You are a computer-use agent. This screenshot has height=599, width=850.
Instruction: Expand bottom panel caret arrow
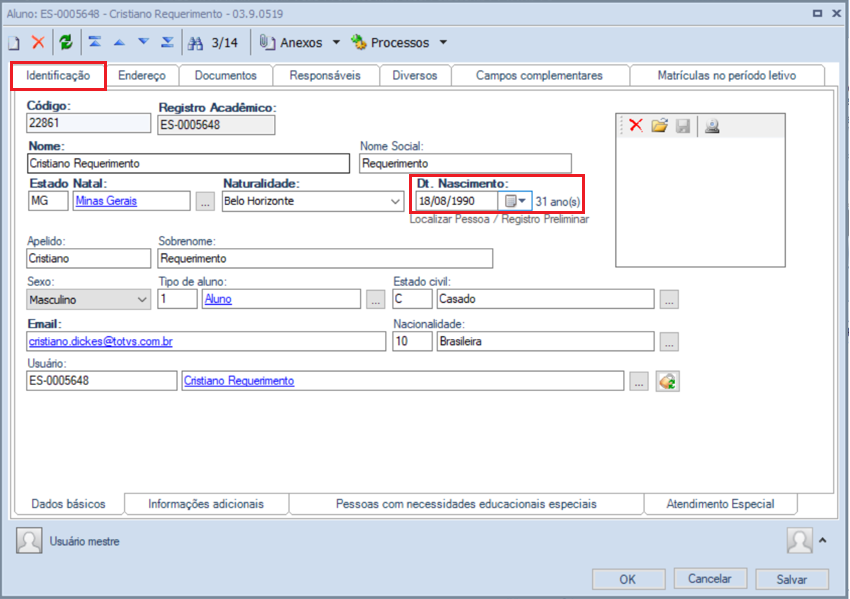822,540
